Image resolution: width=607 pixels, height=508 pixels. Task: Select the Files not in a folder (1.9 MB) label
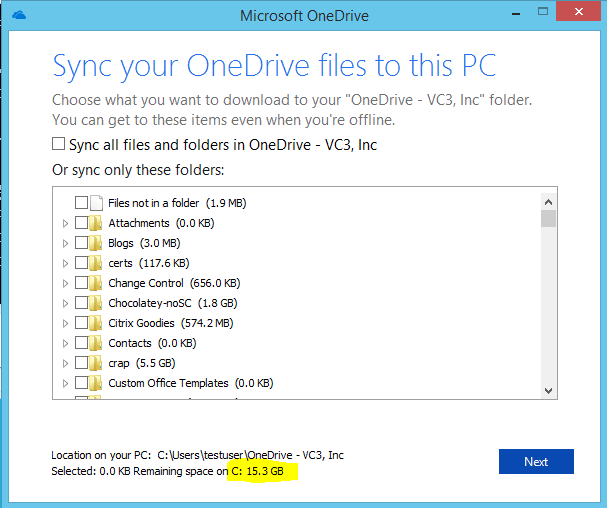(x=177, y=203)
